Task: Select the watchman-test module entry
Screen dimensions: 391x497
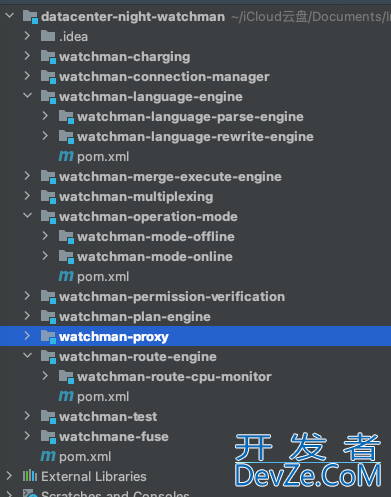Action: point(108,417)
